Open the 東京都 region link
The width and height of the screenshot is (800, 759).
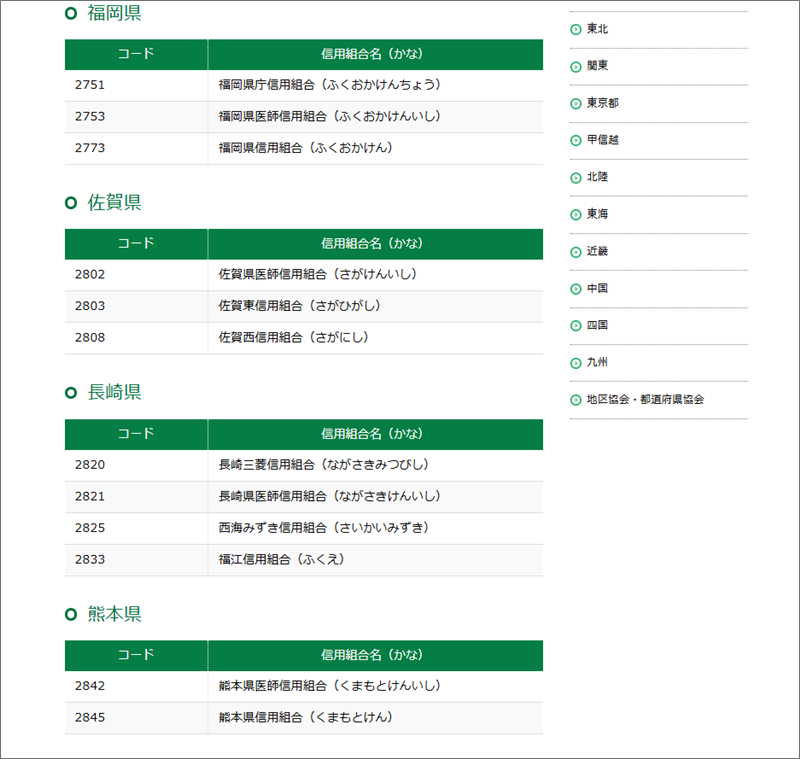pos(603,103)
